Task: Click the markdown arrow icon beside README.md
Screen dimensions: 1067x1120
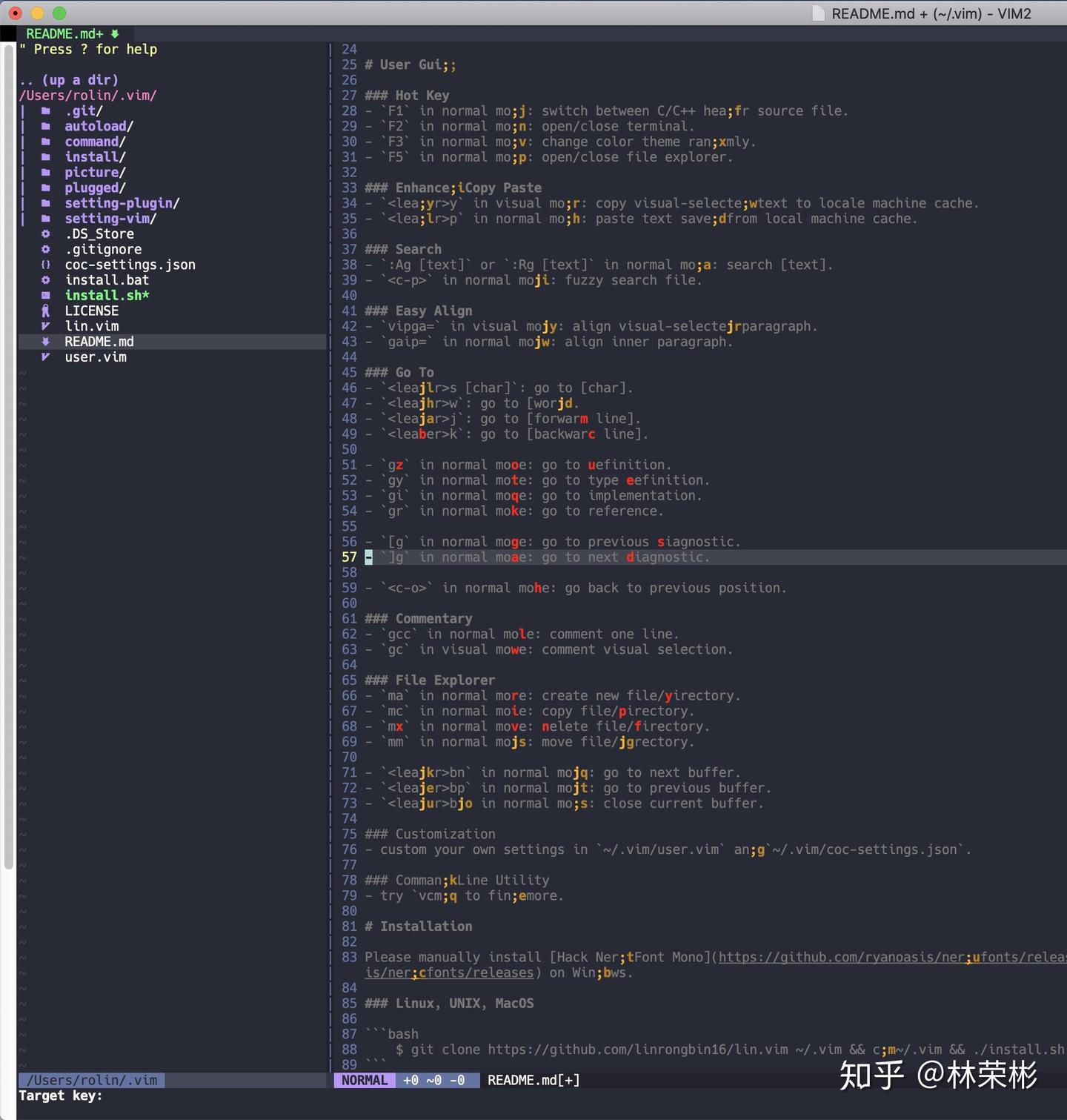Action: pyautogui.click(x=46, y=341)
